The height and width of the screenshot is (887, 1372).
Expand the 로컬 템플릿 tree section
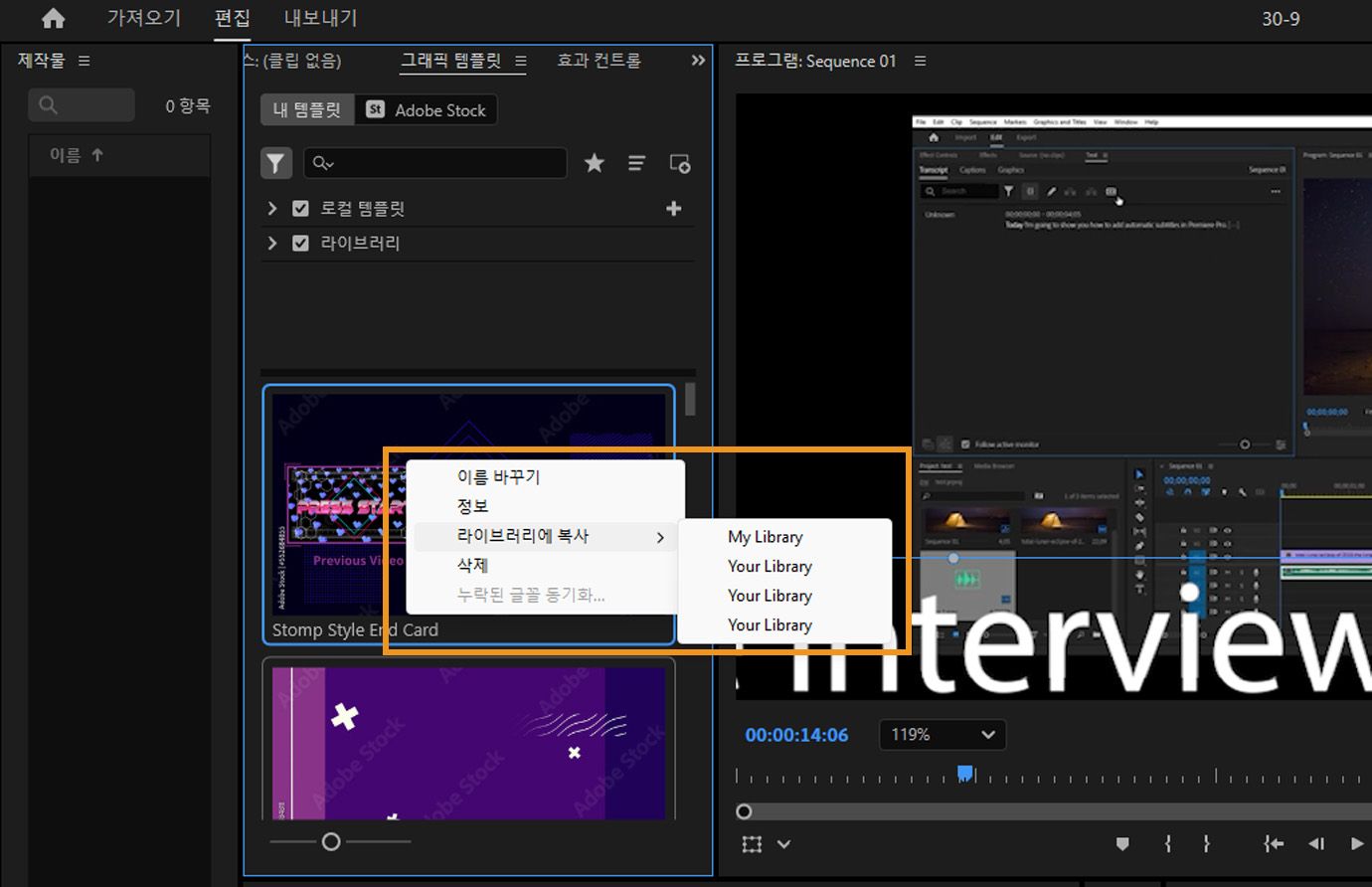[x=270, y=208]
